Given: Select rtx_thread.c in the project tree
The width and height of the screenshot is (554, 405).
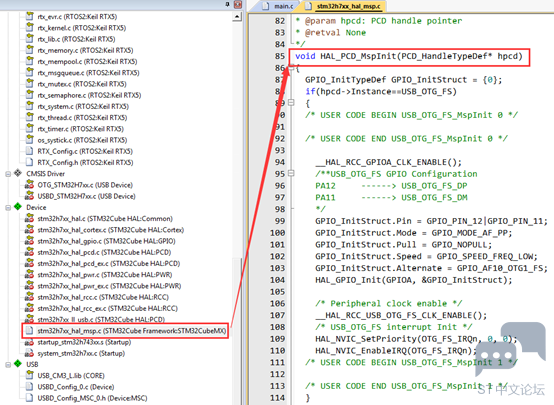Looking at the screenshot, I should [x=82, y=118].
